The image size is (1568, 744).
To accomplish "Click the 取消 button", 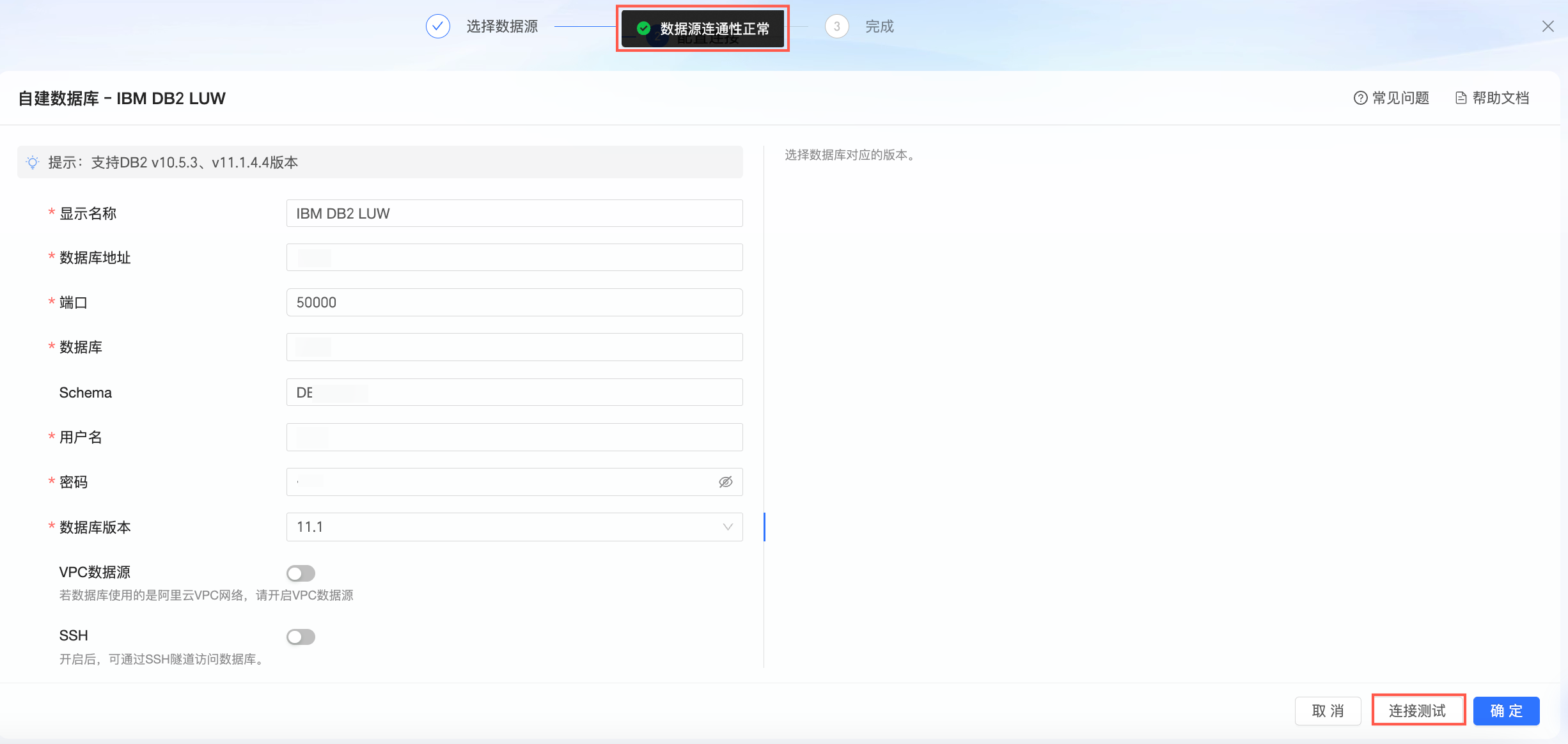I will tap(1328, 710).
